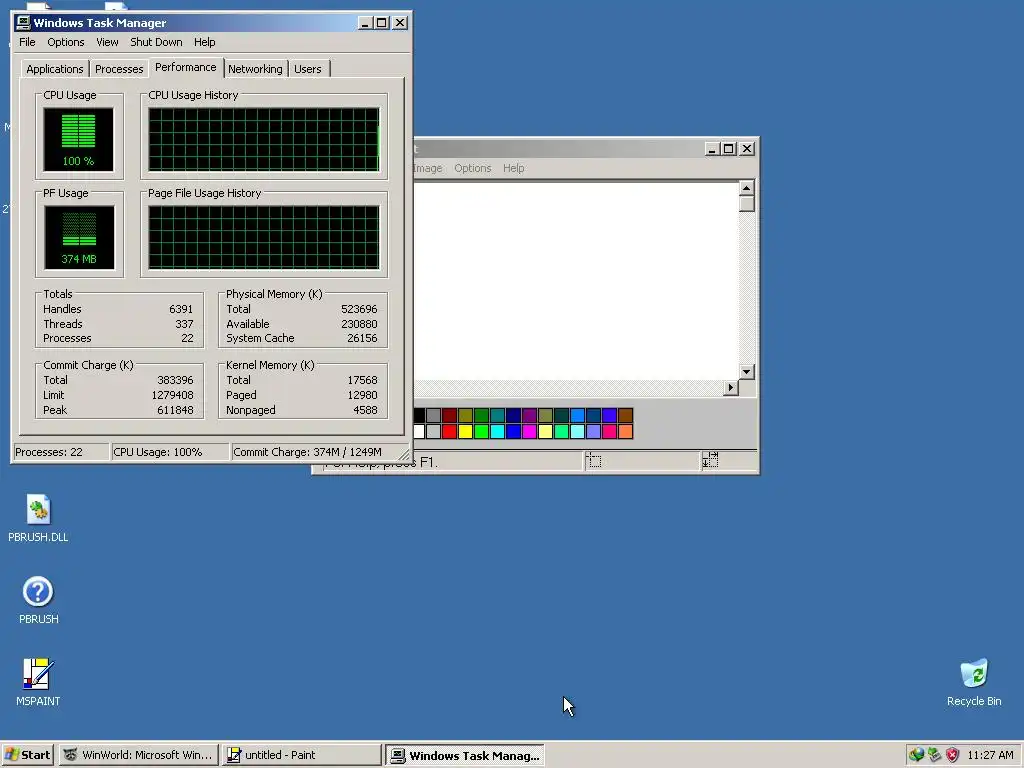Click the security alert shield tray icon
This screenshot has height=768, width=1024.
(x=953, y=755)
